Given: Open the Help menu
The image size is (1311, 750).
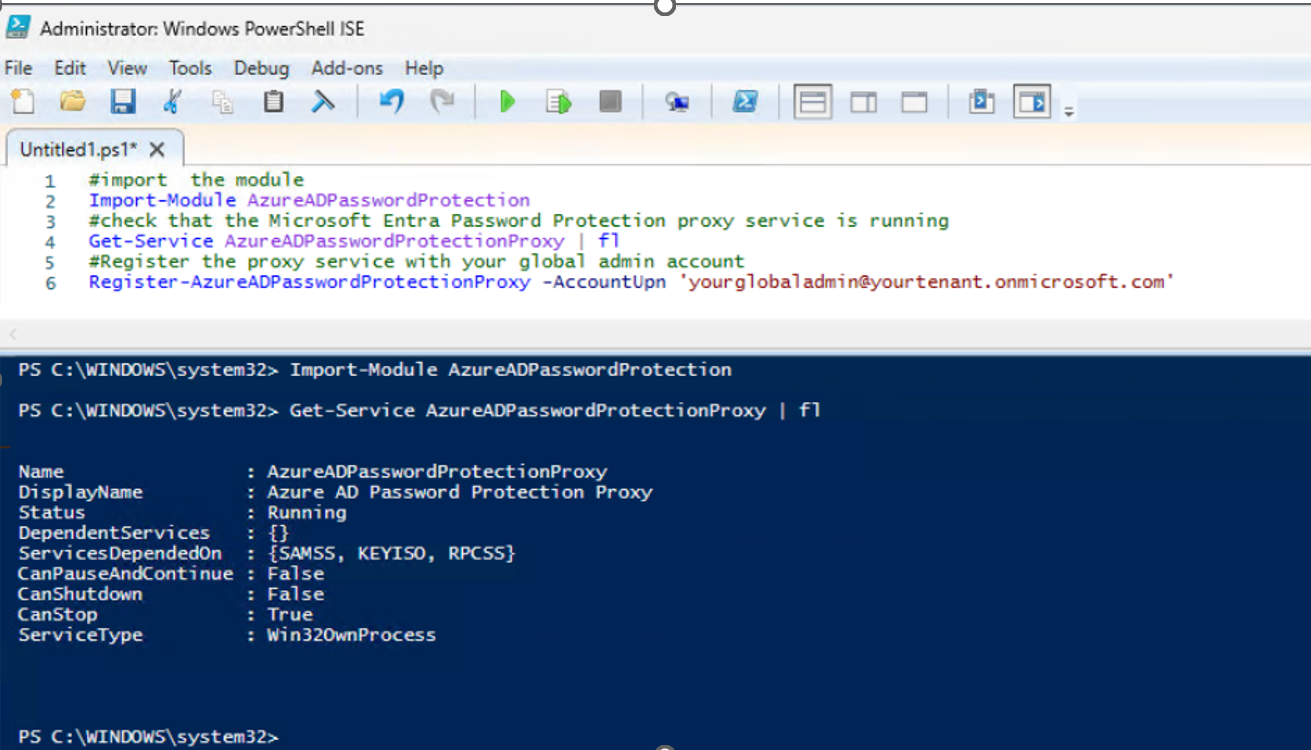Looking at the screenshot, I should click(x=424, y=68).
